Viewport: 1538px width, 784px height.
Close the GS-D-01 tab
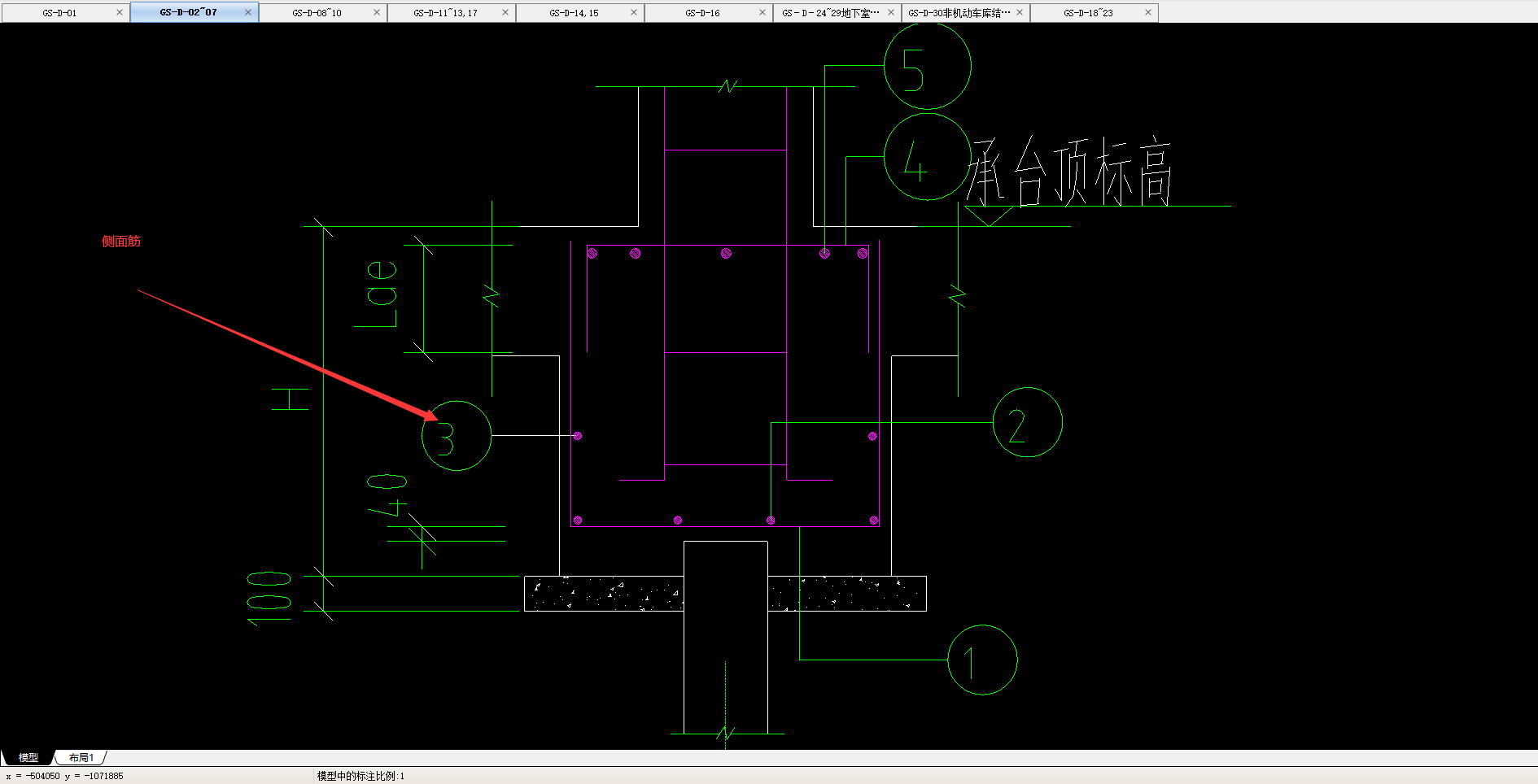[120, 12]
